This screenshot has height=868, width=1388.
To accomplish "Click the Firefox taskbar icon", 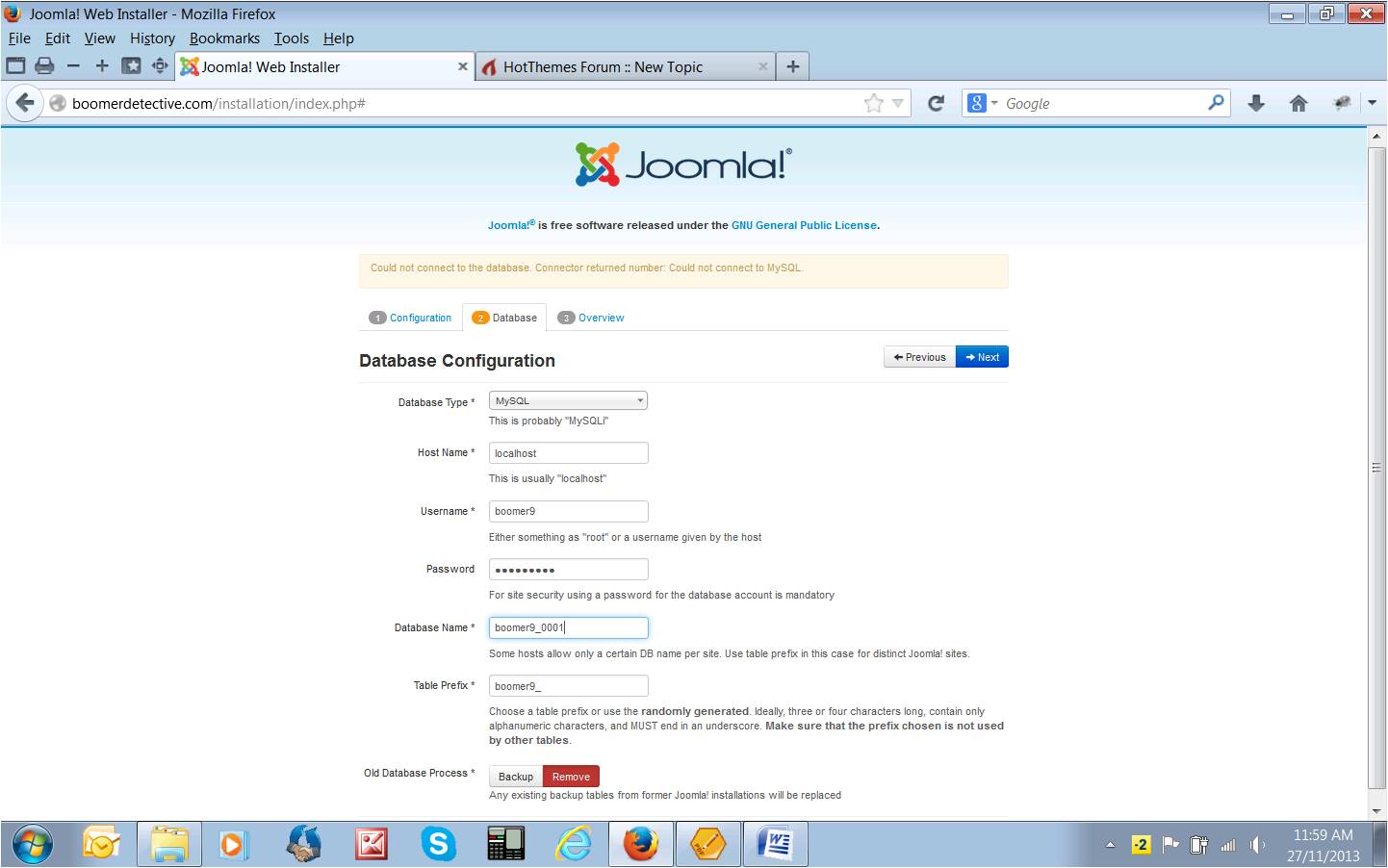I will pos(641,845).
